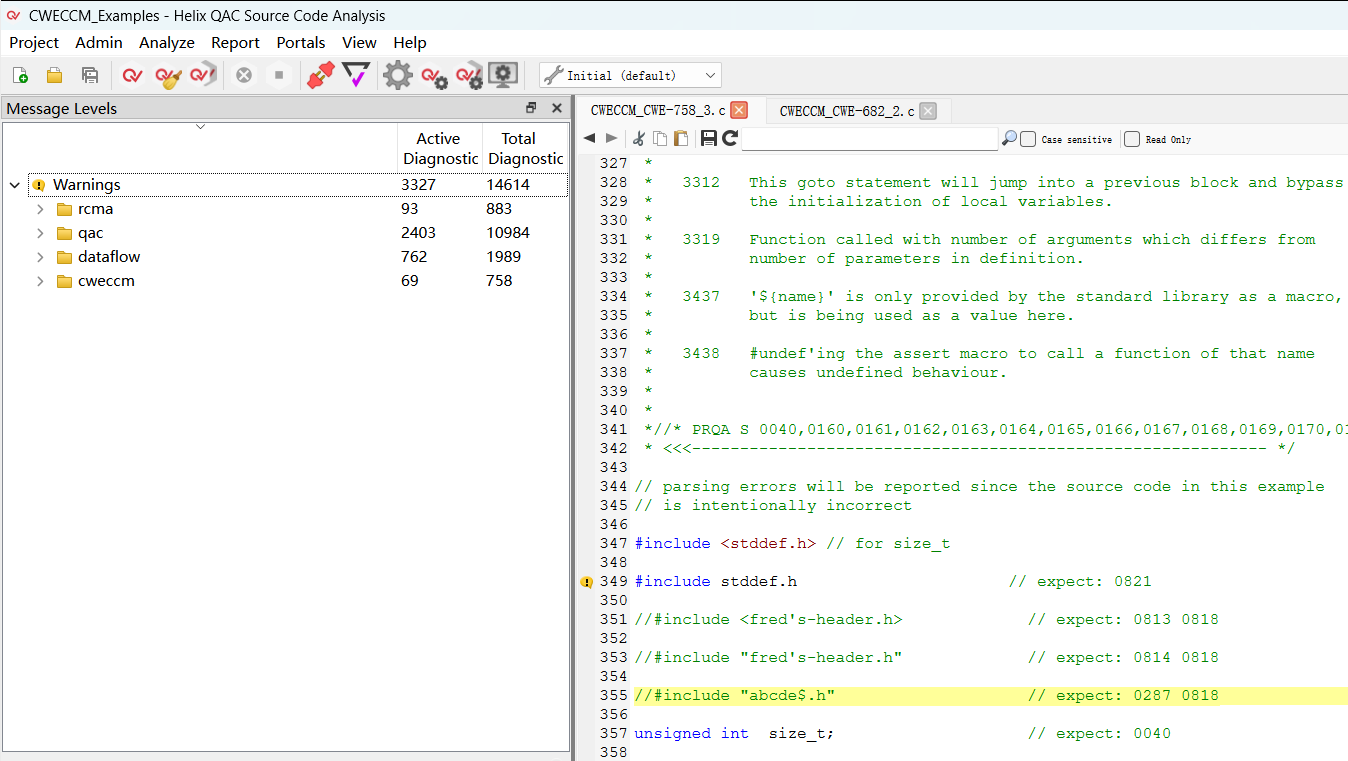This screenshot has width=1348, height=761.
Task: Select the cweccm folder row
Action: click(x=106, y=281)
